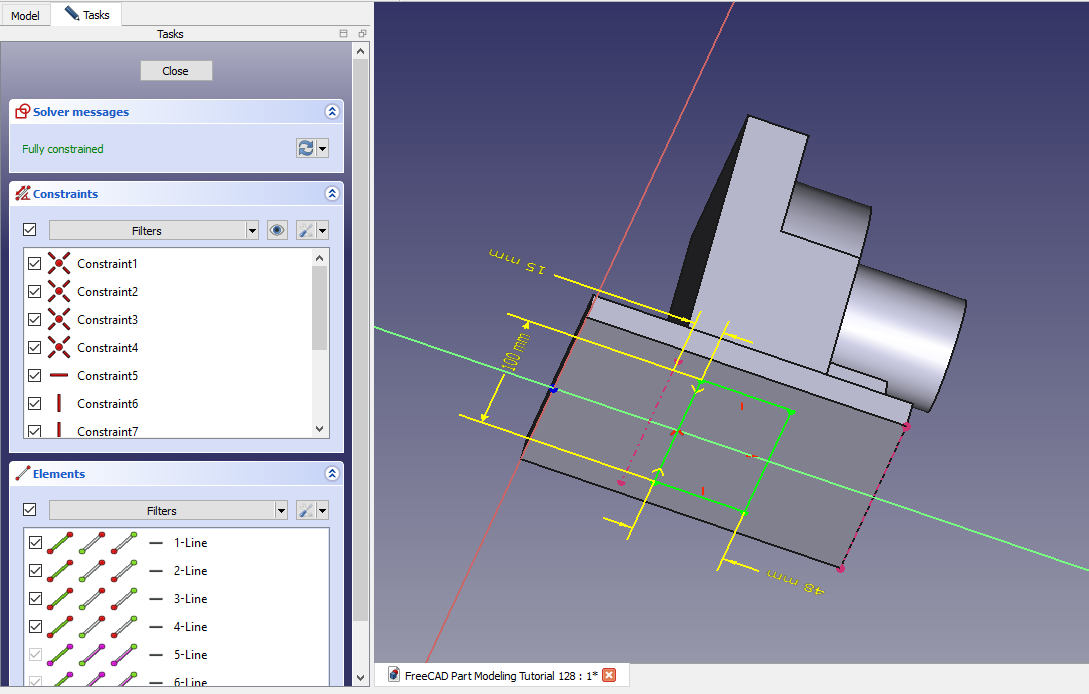Collapse the Solver messages section
Viewport: 1089px width, 694px height.
332,112
